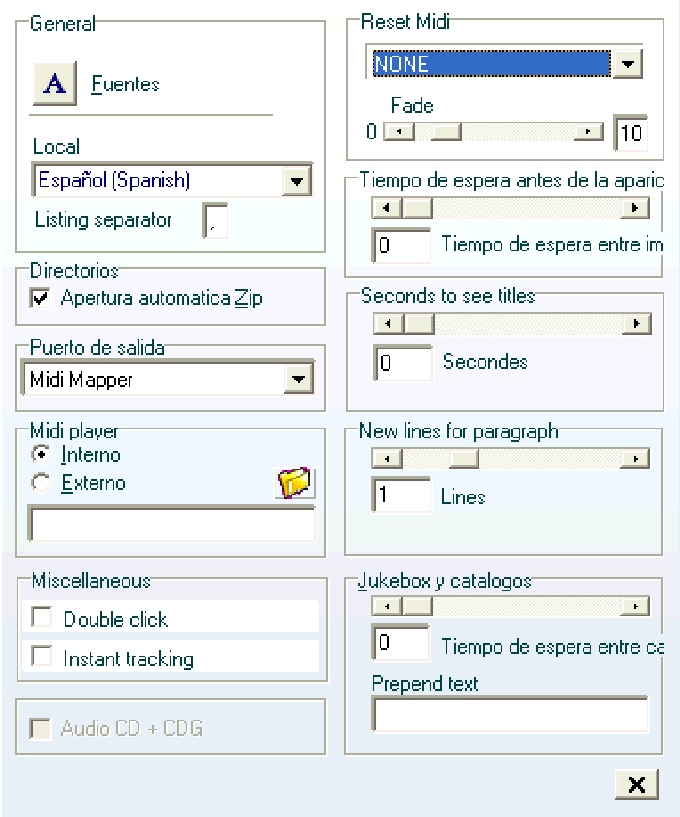
Task: Click the X icon to close dialog
Action: pos(636,784)
